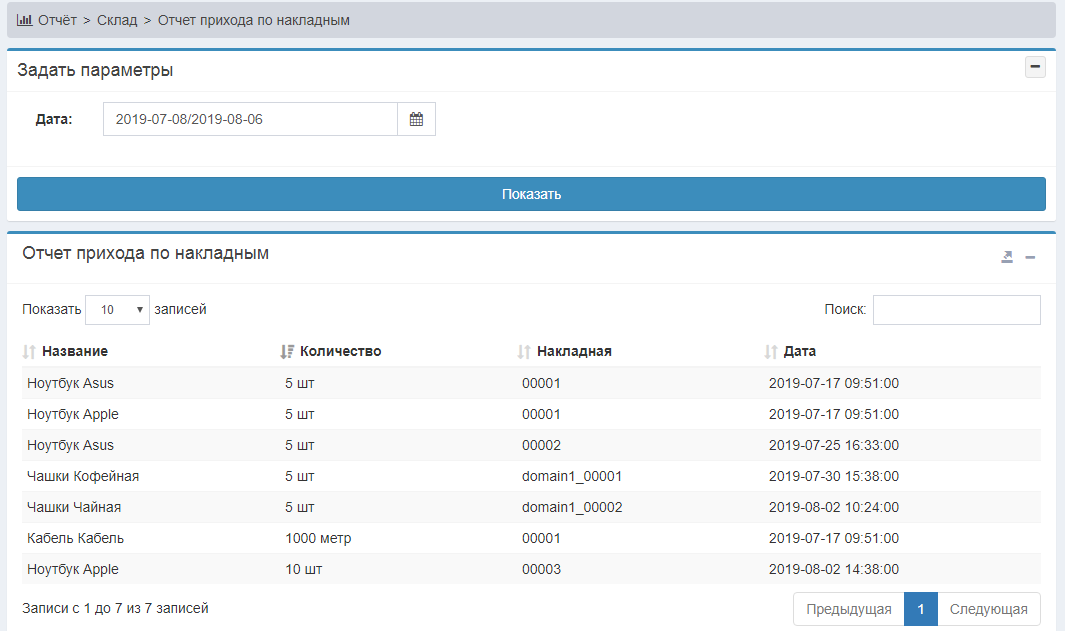Image resolution: width=1065 pixels, height=631 pixels.
Task: Collapse the Задать параметры panel
Action: [1036, 68]
